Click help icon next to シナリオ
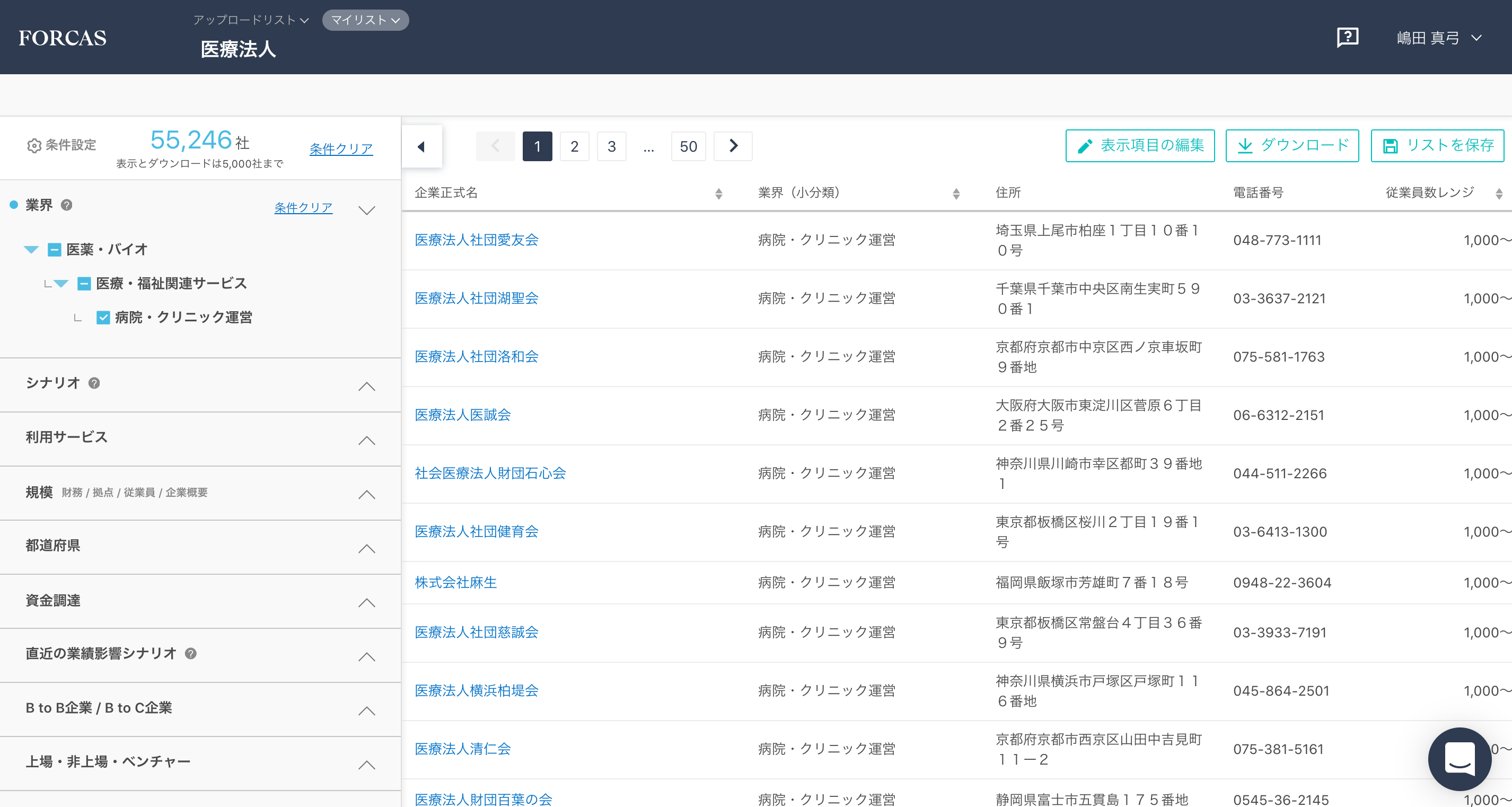1512x807 pixels. click(x=94, y=383)
